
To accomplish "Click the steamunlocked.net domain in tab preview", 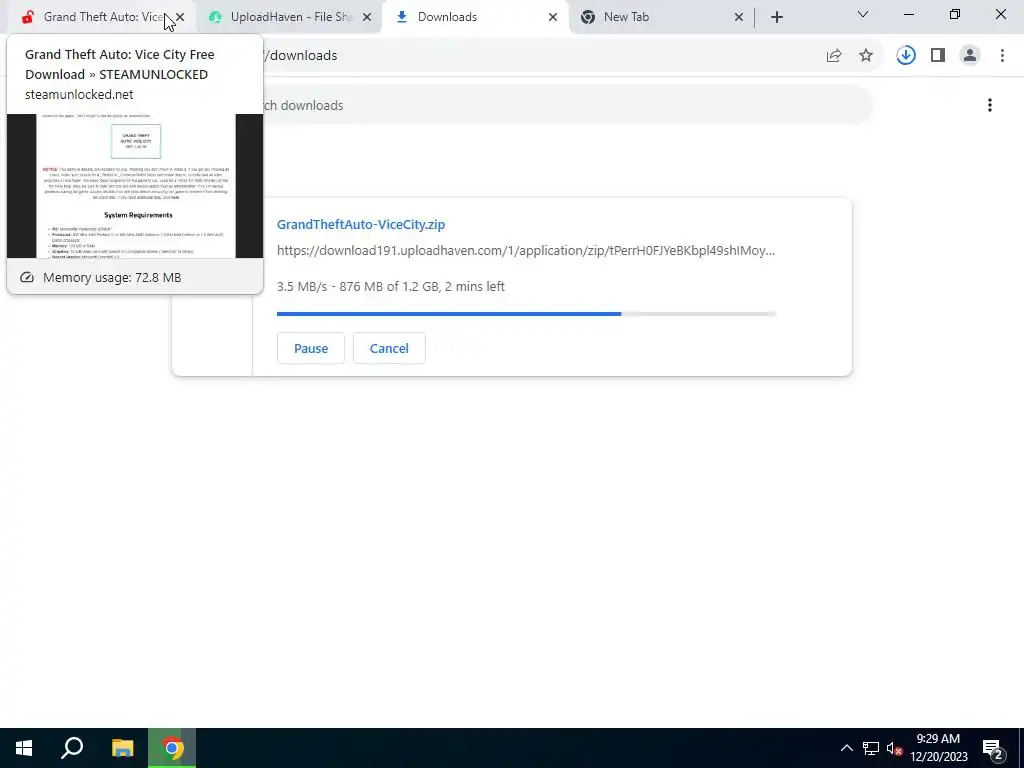I will coord(79,95).
